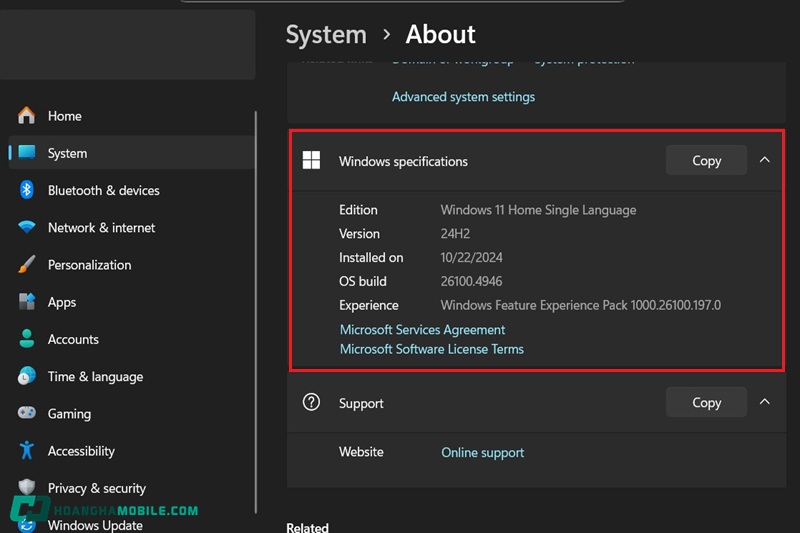Open Privacy & security settings

pos(96,488)
